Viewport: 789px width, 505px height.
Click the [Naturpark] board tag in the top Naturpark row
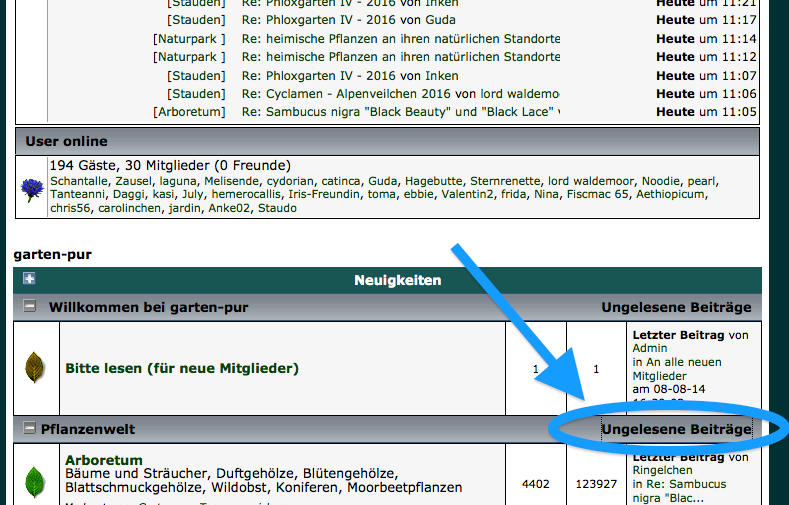[189, 39]
